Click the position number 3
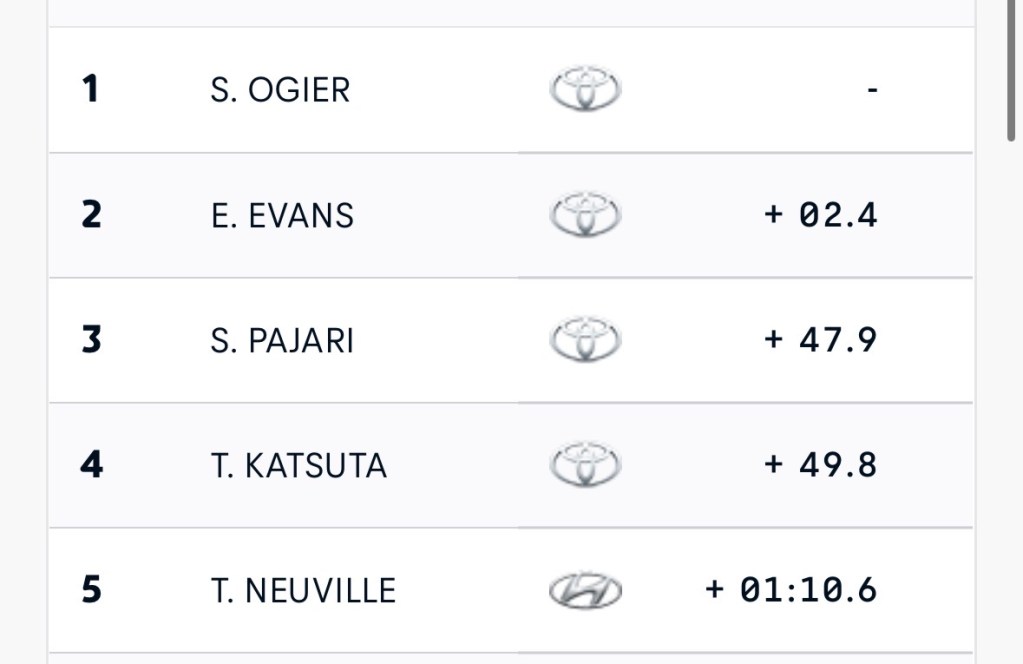The image size is (1023, 664). [x=91, y=340]
